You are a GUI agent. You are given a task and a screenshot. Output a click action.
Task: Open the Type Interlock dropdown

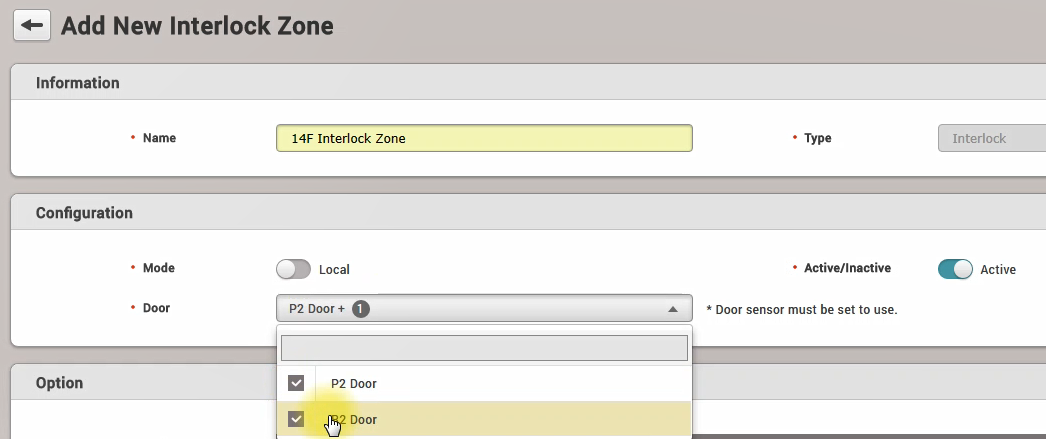click(x=990, y=138)
